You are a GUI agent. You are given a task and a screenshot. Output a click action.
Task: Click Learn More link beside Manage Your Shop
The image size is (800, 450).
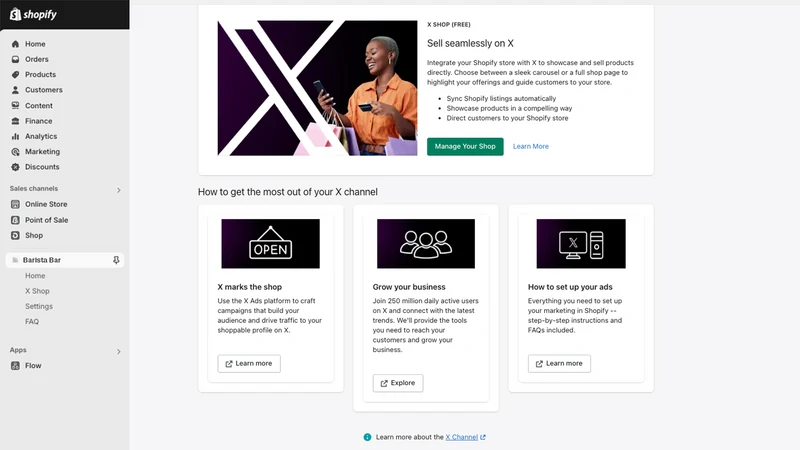point(531,146)
